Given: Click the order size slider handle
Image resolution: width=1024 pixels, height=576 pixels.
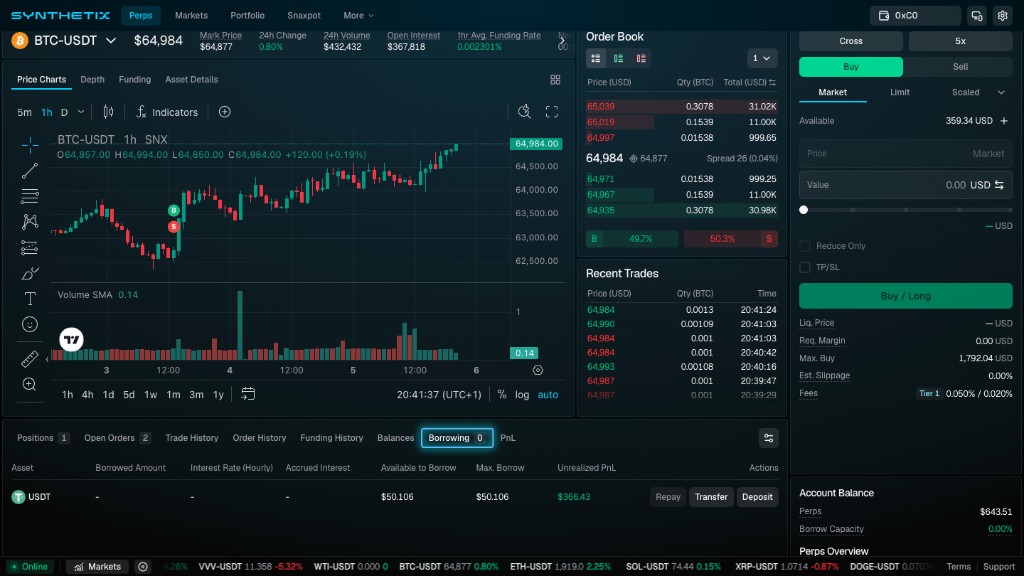Looking at the screenshot, I should (804, 210).
